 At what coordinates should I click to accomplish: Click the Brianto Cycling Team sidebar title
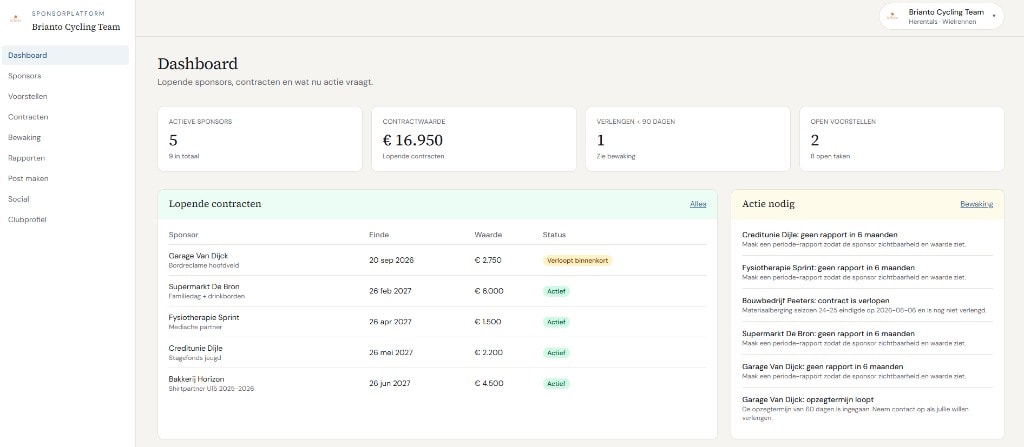coord(76,27)
